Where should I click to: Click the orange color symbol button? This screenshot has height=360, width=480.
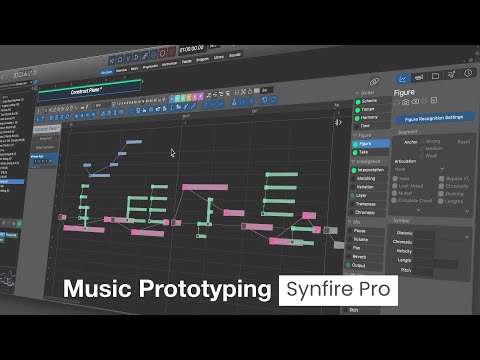click(x=189, y=97)
